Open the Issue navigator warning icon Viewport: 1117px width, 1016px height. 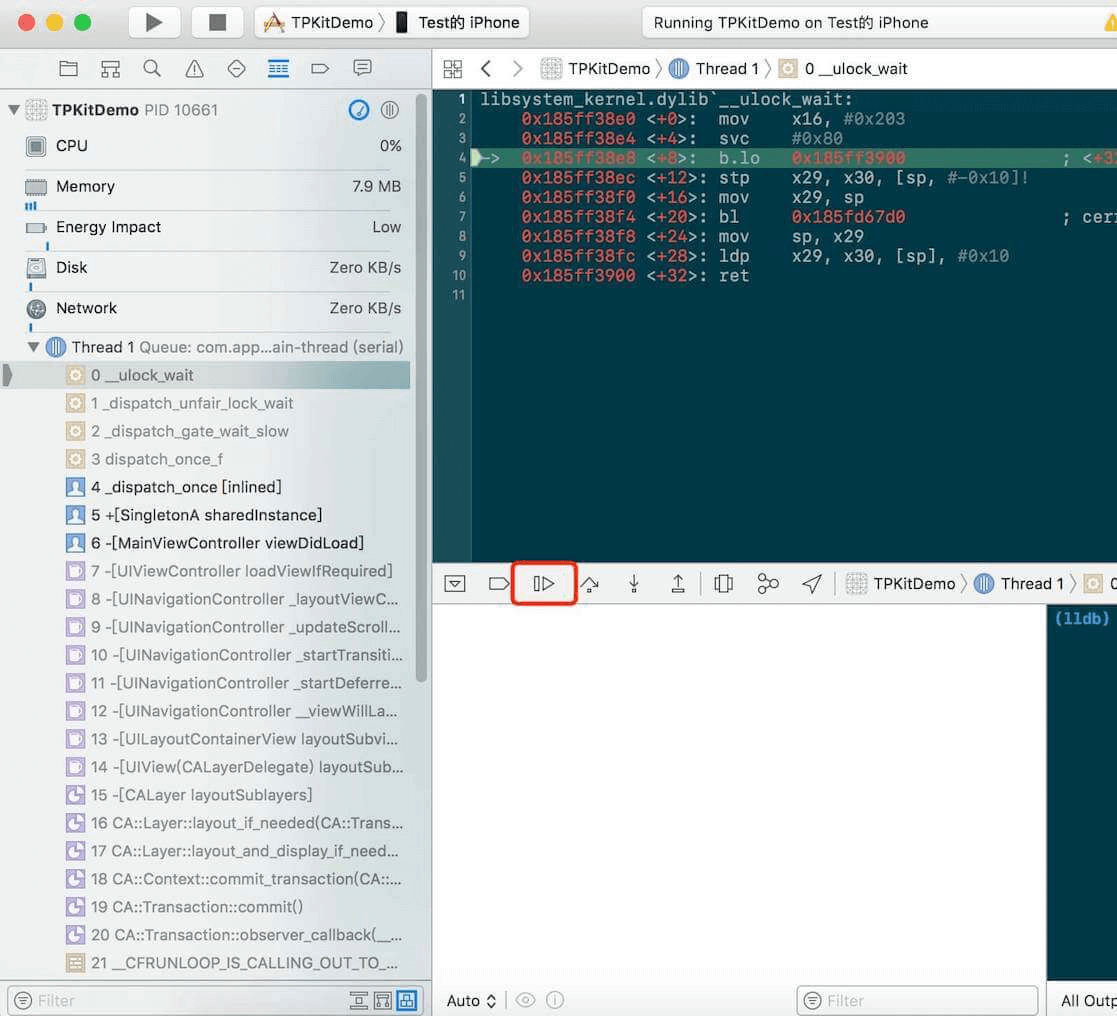tap(194, 69)
